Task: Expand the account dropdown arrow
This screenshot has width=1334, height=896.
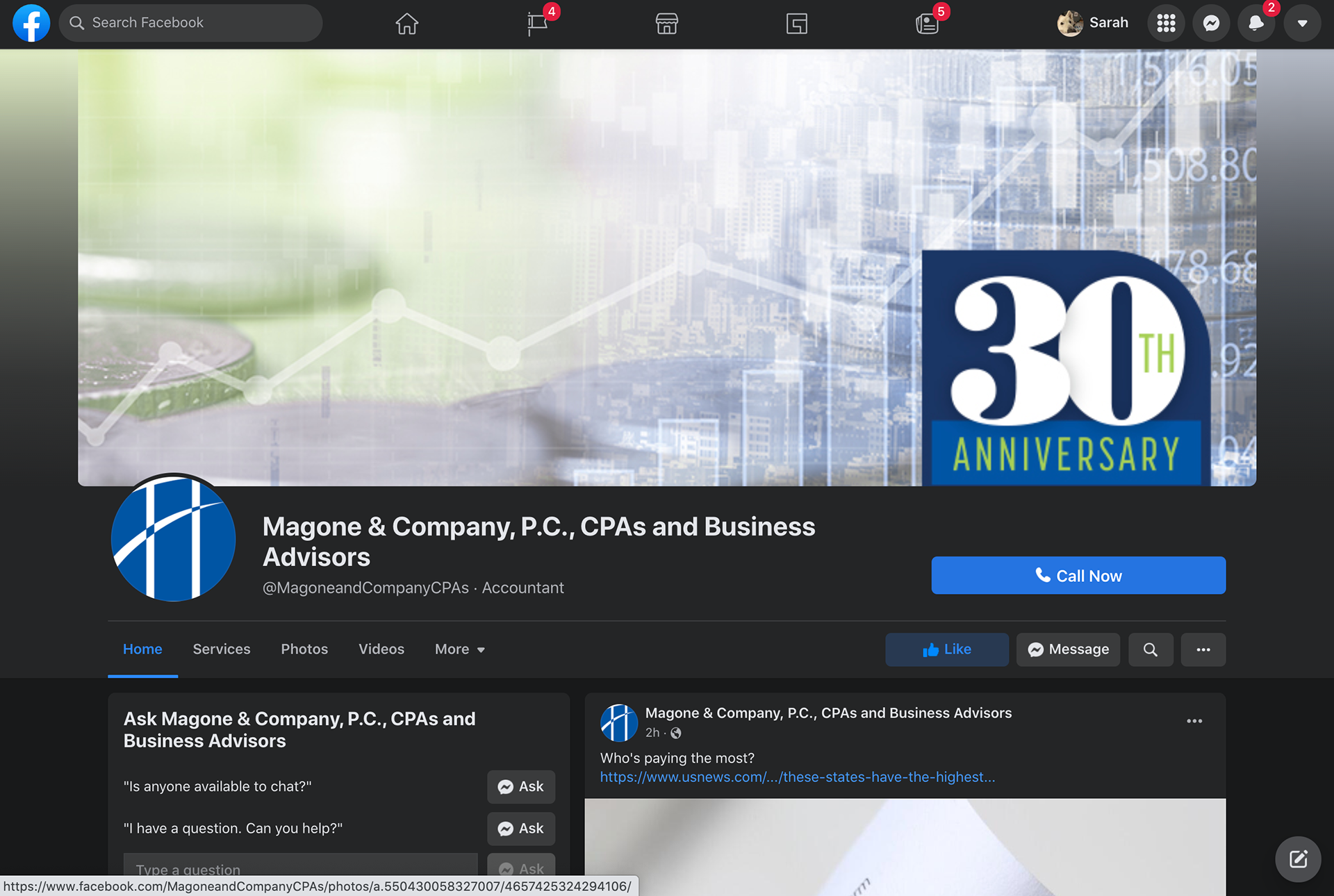Action: tap(1302, 24)
